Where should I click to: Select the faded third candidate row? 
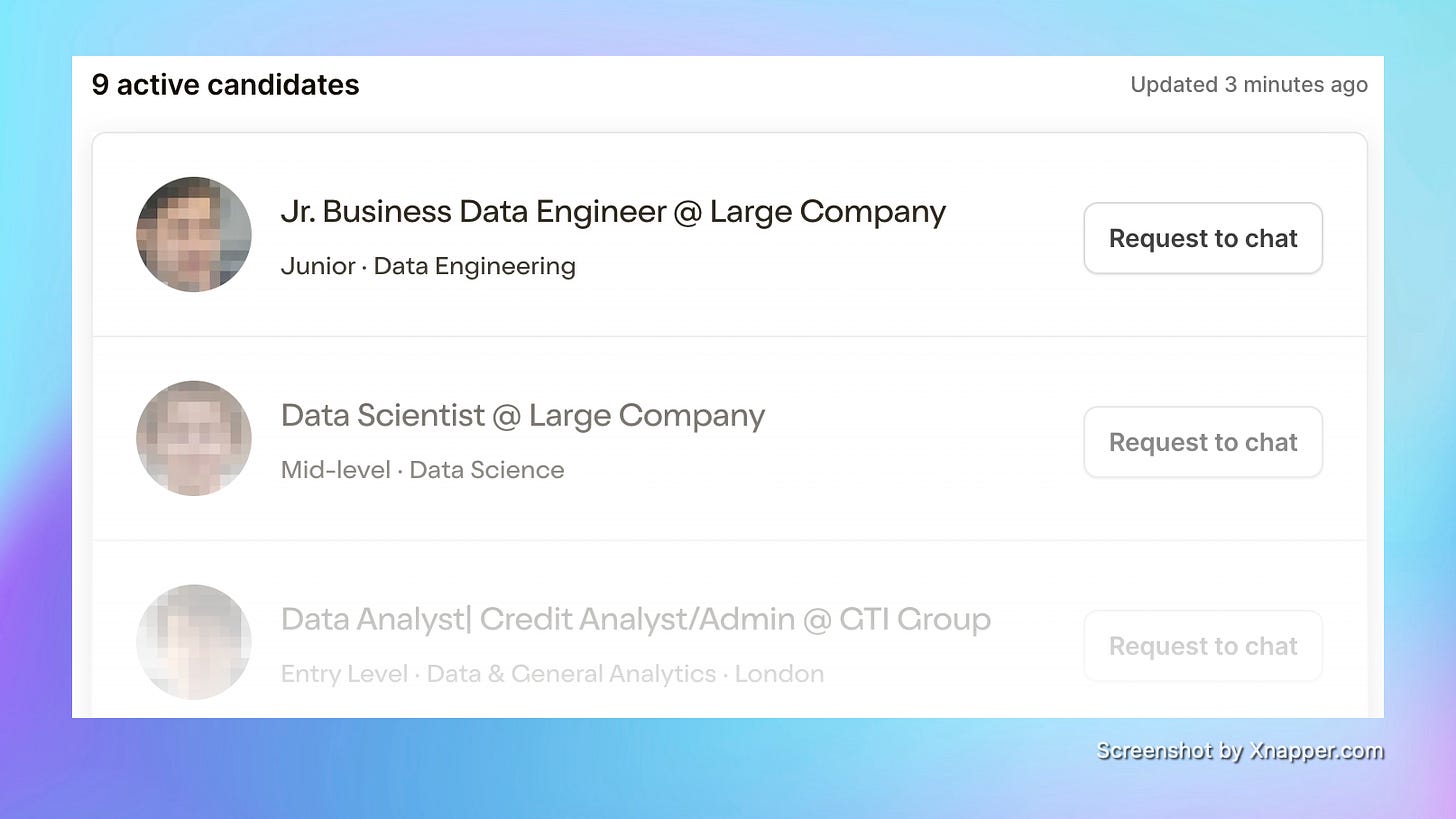point(729,630)
